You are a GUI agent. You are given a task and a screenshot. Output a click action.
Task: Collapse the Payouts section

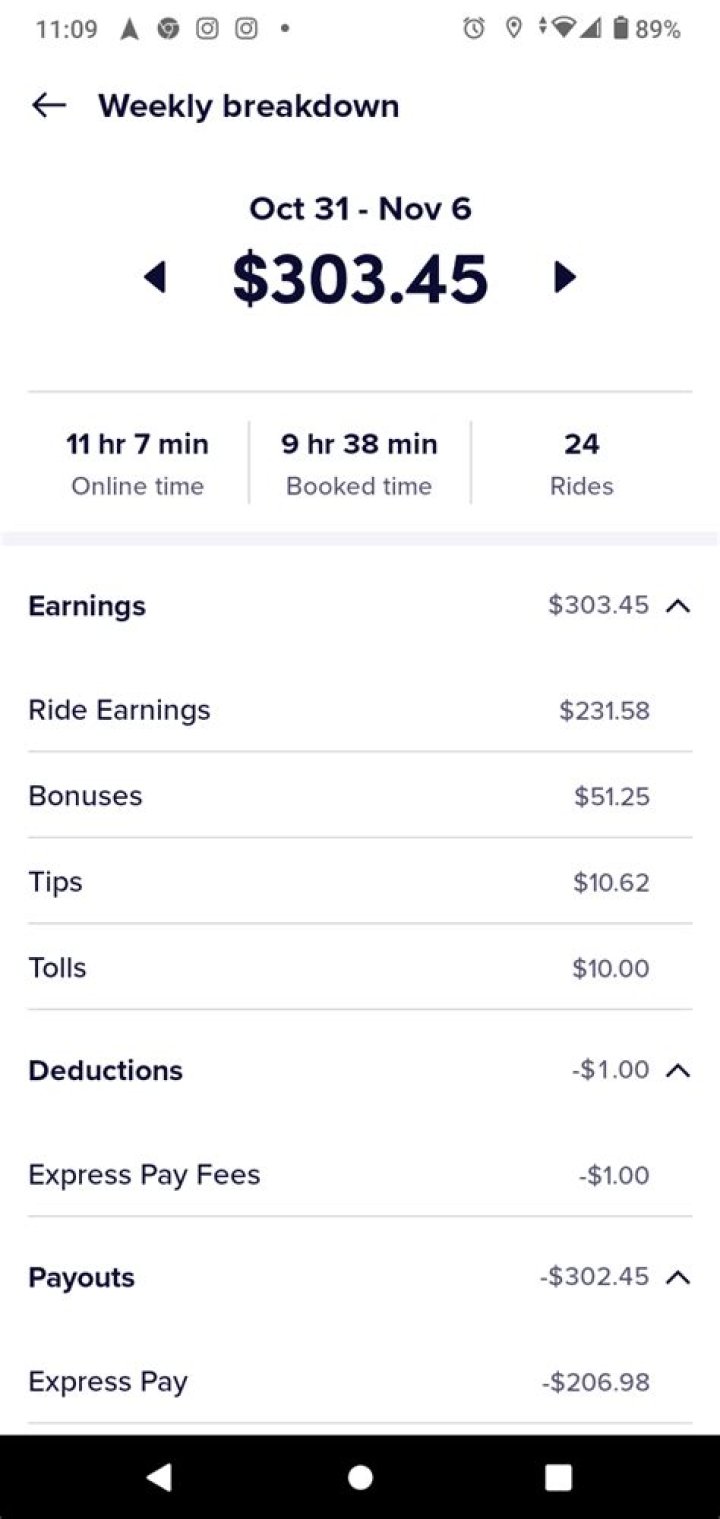tap(678, 1277)
